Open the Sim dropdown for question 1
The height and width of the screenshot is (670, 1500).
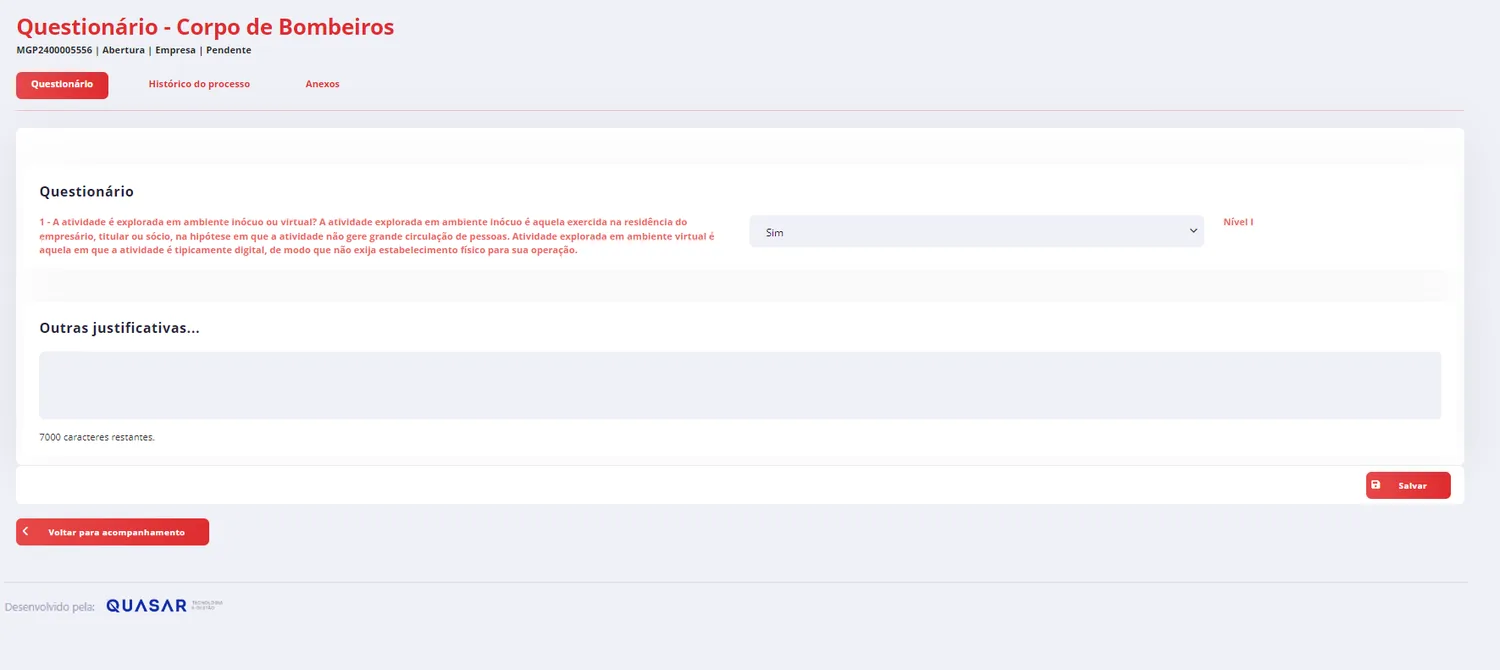coord(976,231)
